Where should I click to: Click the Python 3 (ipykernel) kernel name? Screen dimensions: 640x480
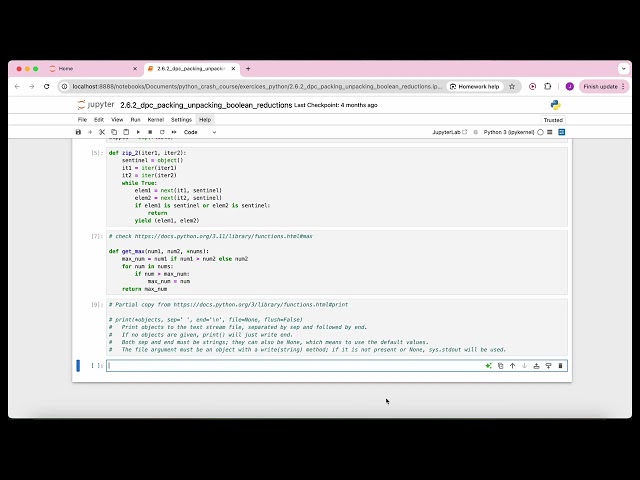tap(509, 132)
